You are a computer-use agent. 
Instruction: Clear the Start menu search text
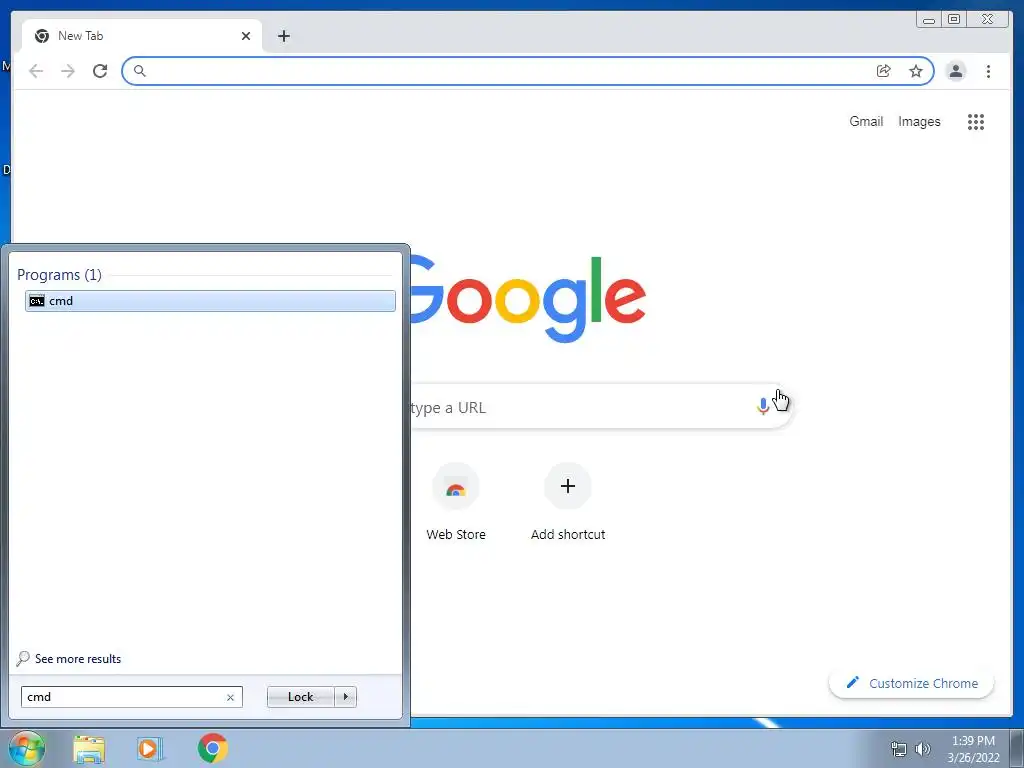tap(230, 697)
